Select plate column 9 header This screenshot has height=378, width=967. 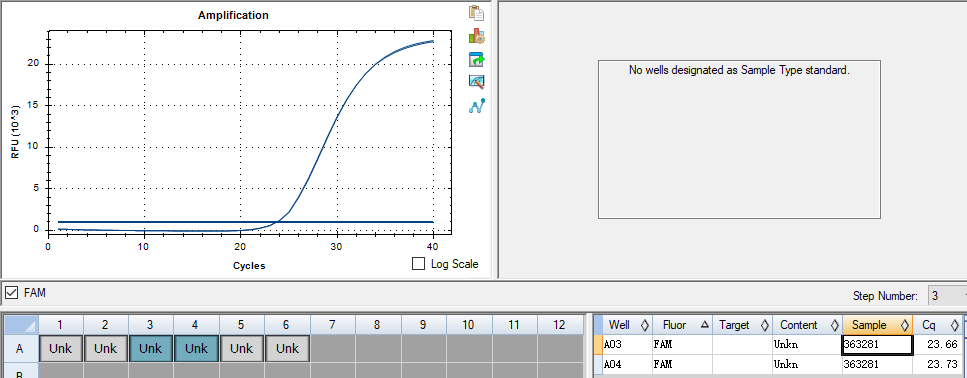click(x=423, y=324)
